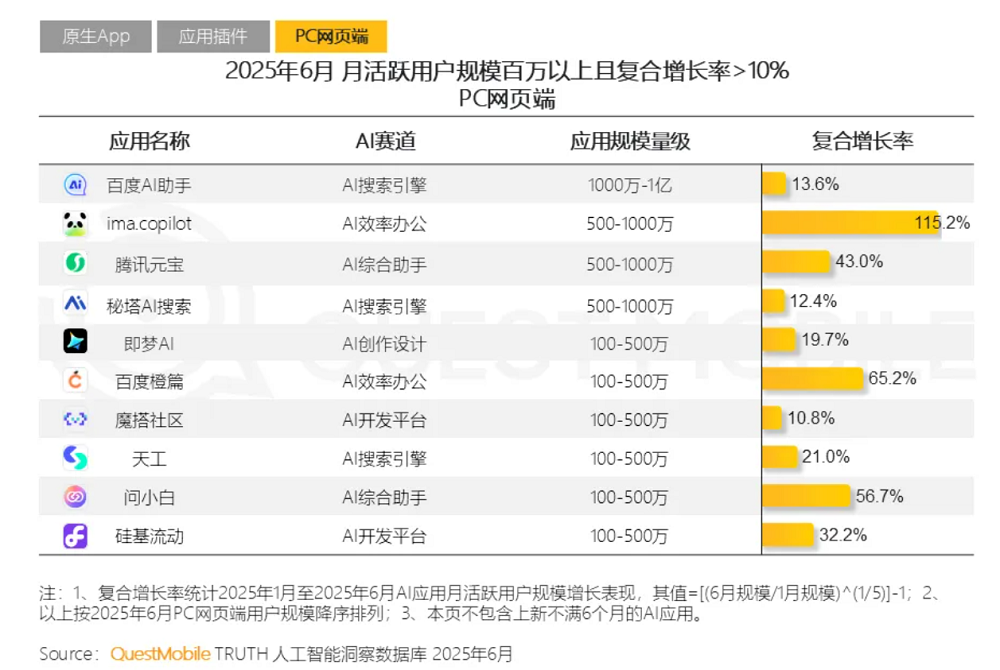1000x670 pixels.
Task: Click the 魔搭社区 app icon
Action: [76, 419]
